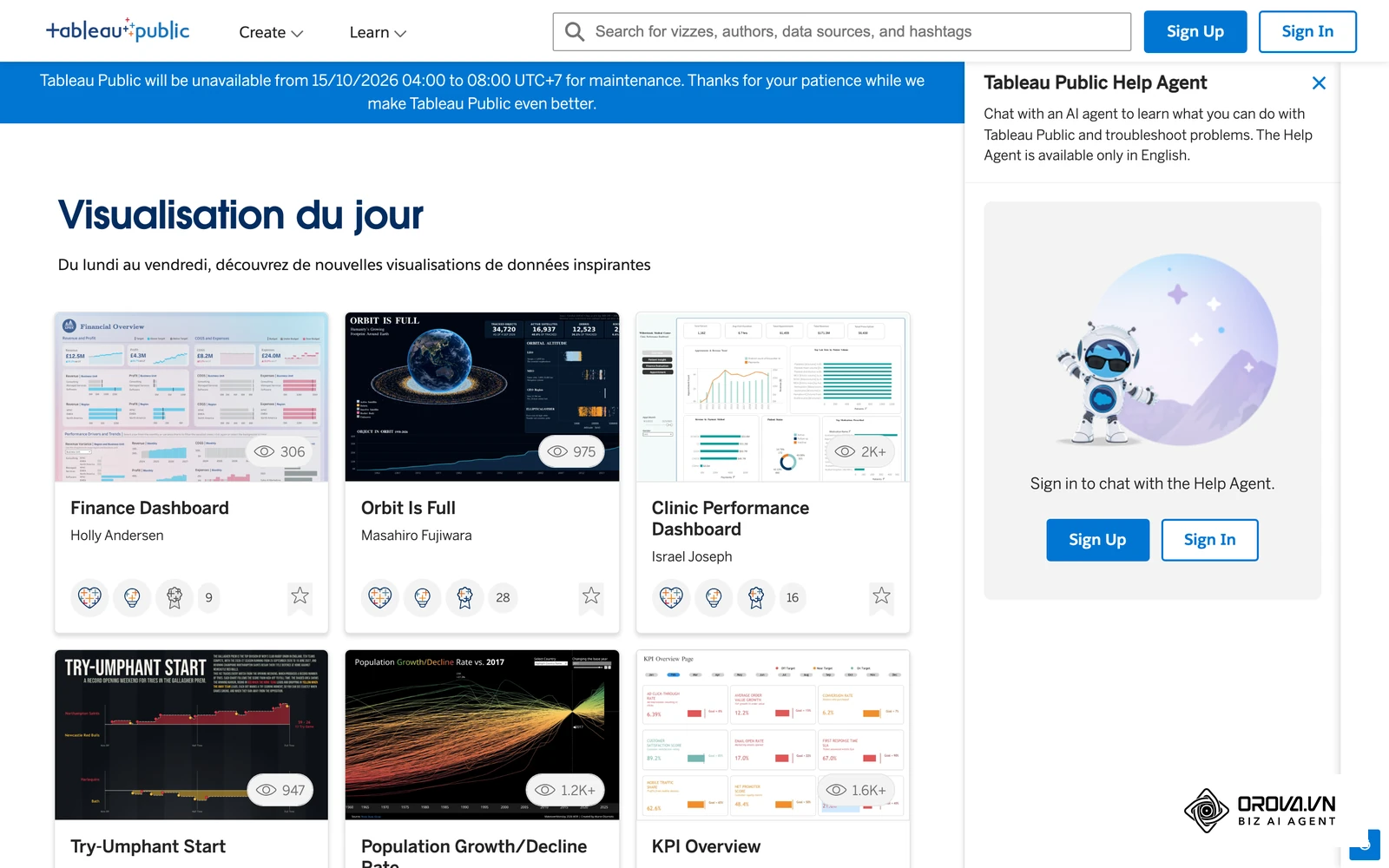The height and width of the screenshot is (868, 1389).
Task: Click the search vizzes input field
Action: (x=842, y=32)
